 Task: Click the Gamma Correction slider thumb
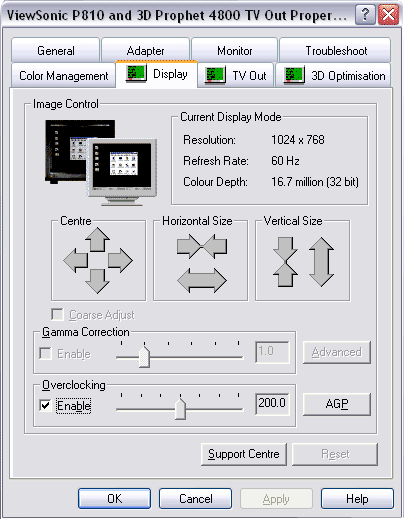(x=144, y=357)
